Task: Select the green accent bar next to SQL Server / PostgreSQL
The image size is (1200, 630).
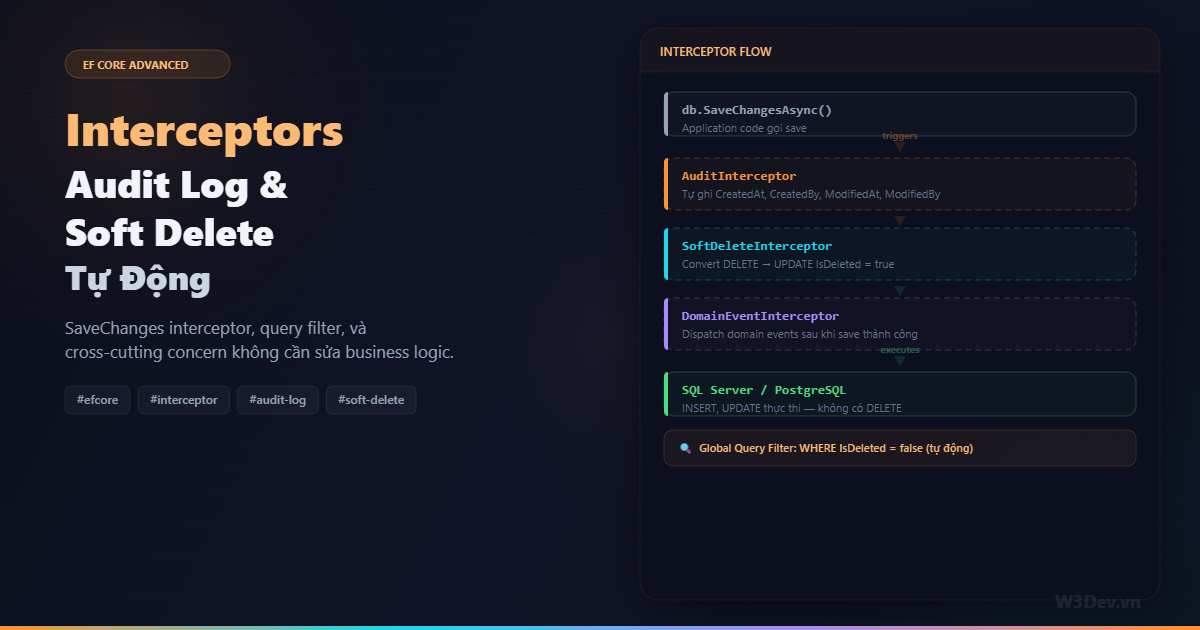Action: coord(667,393)
